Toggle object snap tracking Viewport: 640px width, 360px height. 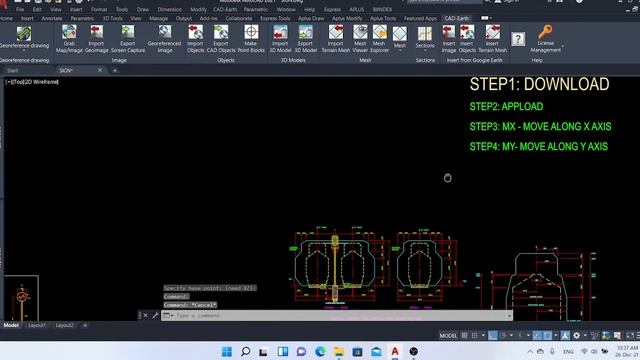point(537,336)
